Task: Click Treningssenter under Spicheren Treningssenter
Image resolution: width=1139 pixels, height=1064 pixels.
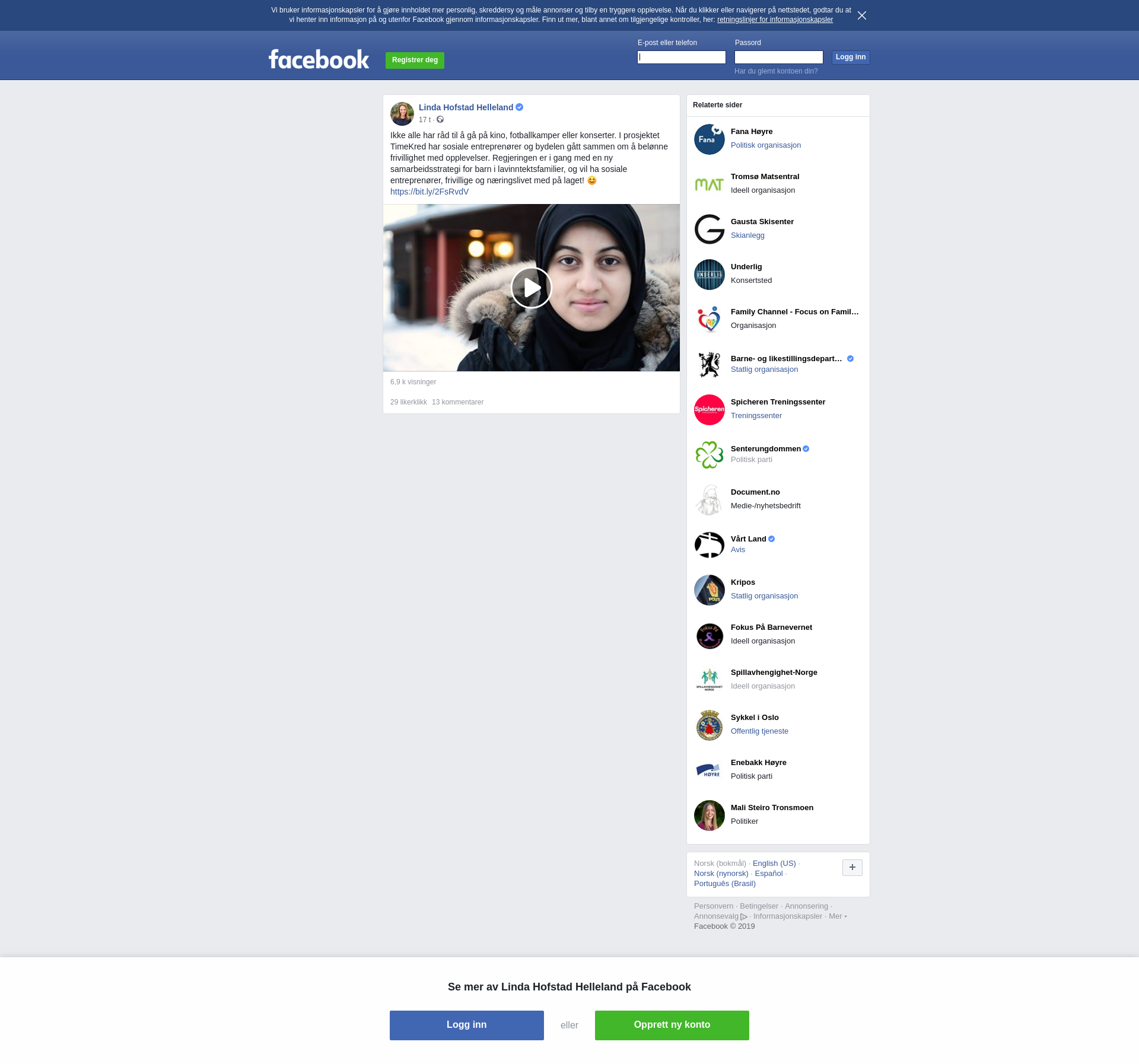Action: [756, 416]
